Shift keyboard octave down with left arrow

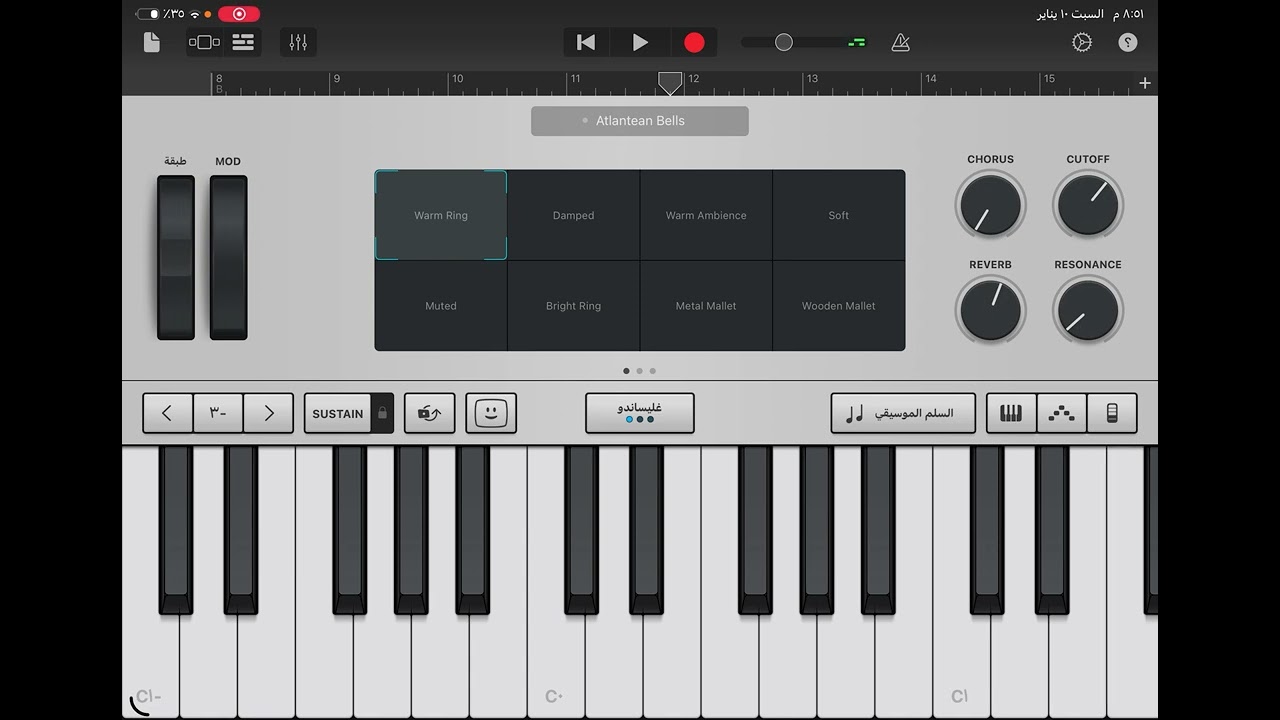click(x=168, y=413)
